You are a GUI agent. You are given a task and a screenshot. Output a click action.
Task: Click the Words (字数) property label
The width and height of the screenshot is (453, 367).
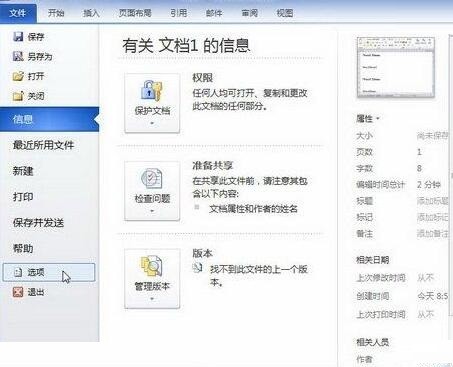coord(365,168)
